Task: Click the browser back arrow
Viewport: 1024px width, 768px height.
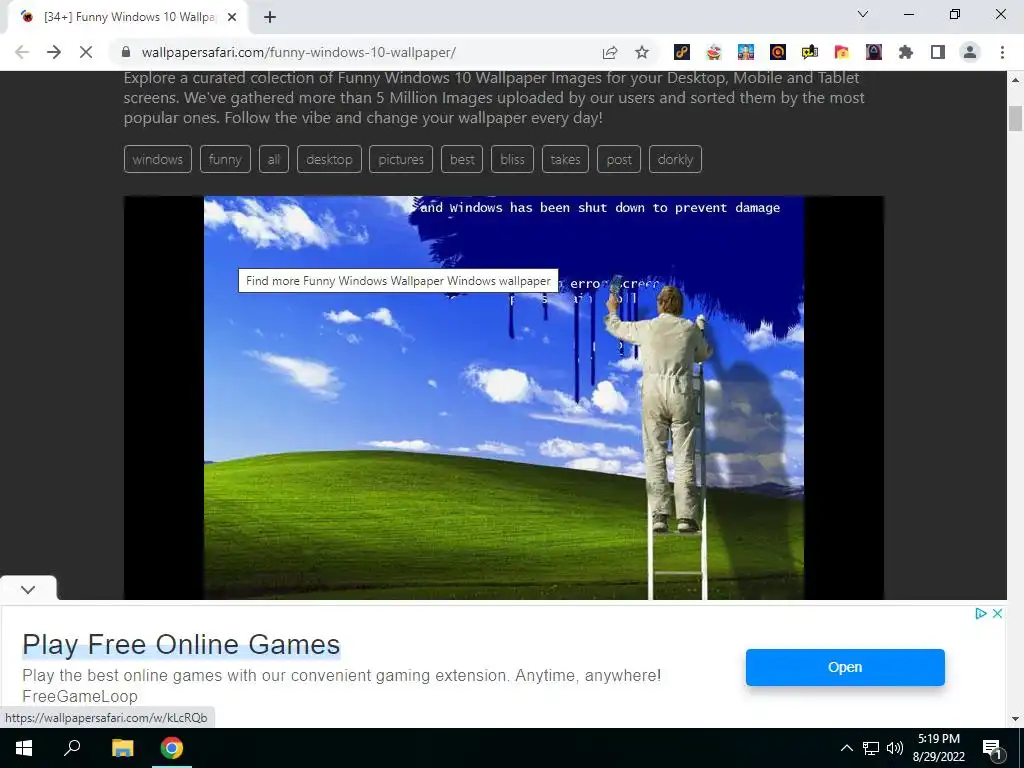Action: click(22, 52)
